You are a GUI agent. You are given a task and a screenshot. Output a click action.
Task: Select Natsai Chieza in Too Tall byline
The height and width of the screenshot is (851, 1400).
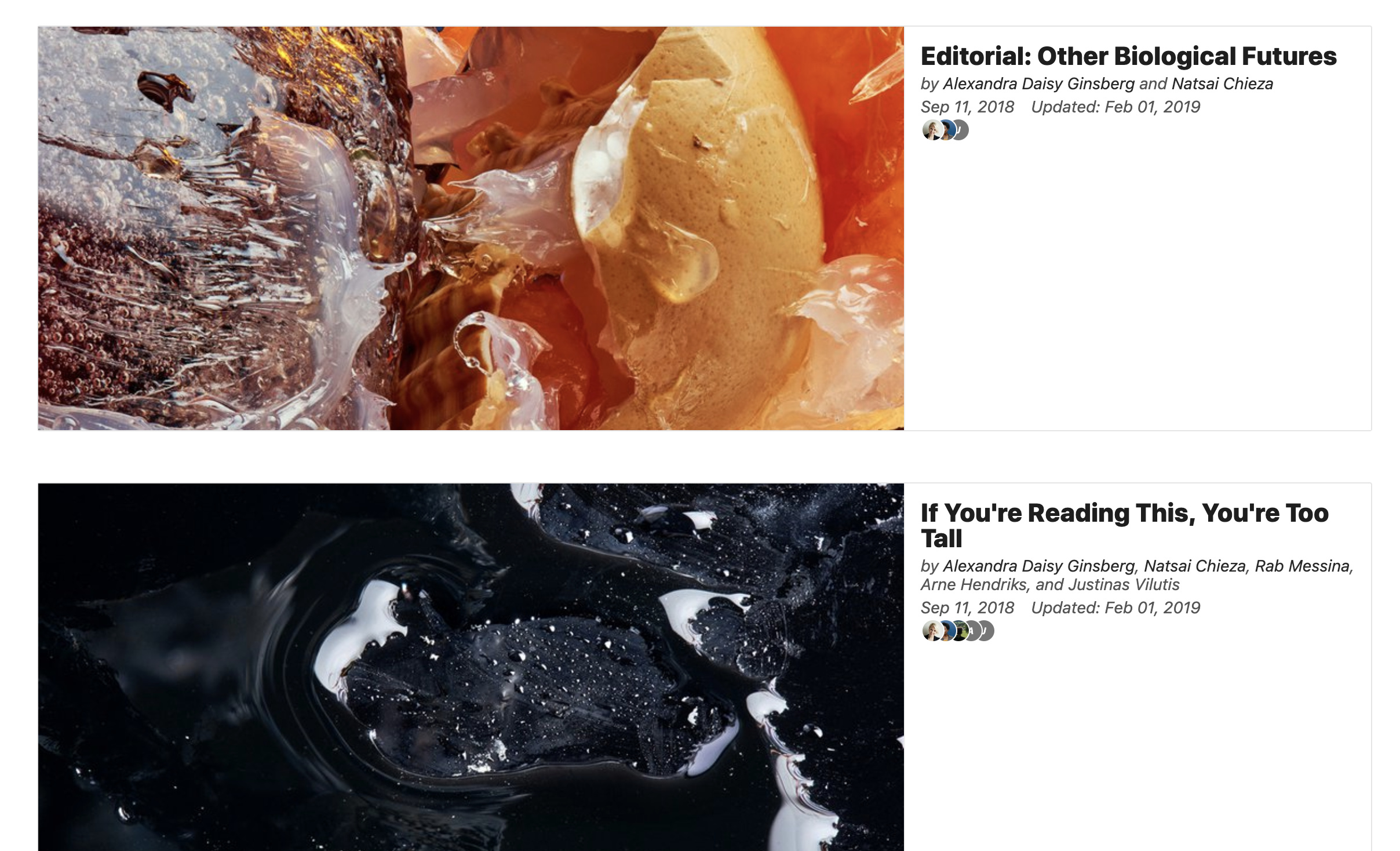[x=1194, y=566]
